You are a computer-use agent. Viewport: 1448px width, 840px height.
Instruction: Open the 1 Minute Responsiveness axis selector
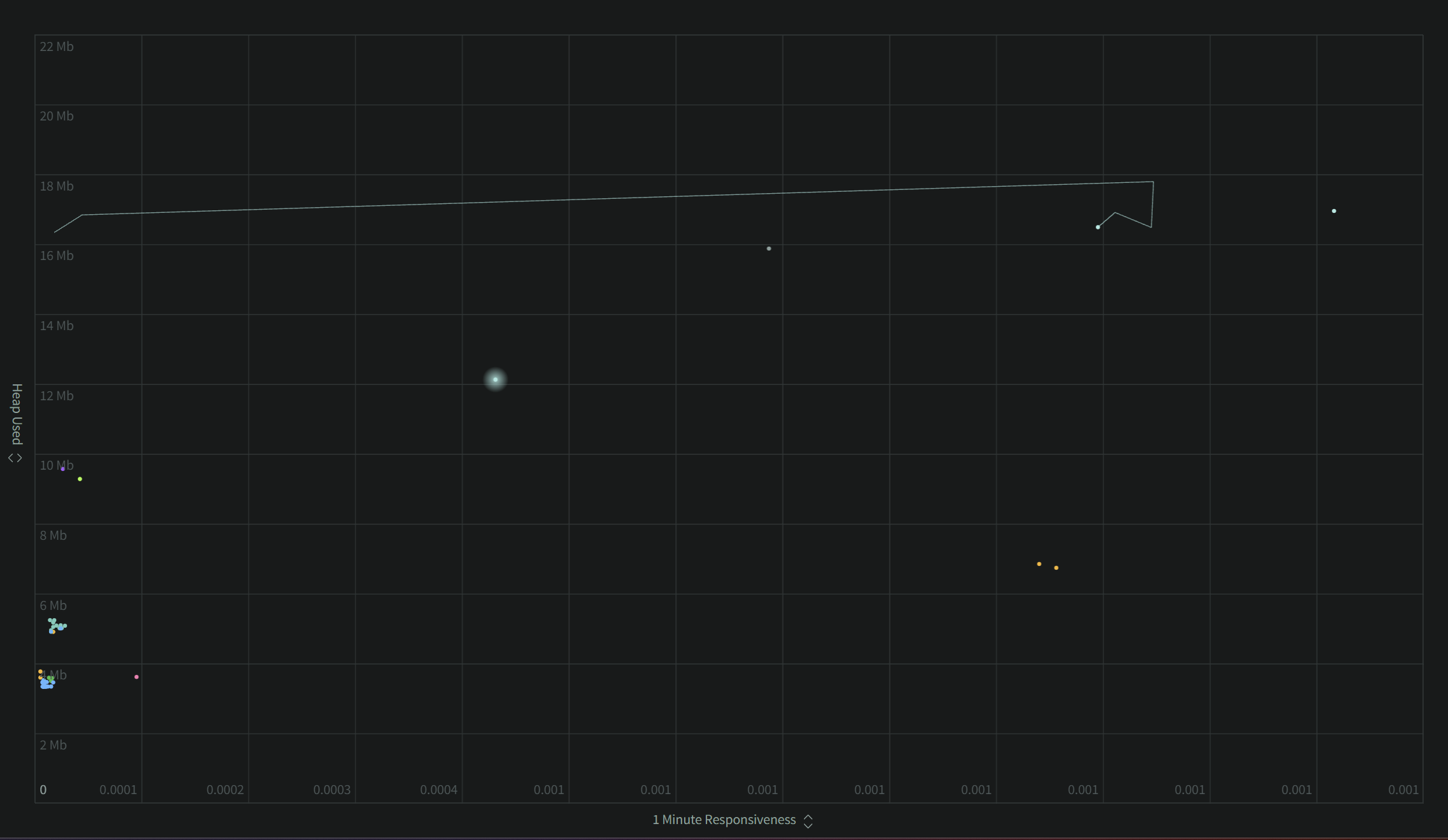(732, 820)
